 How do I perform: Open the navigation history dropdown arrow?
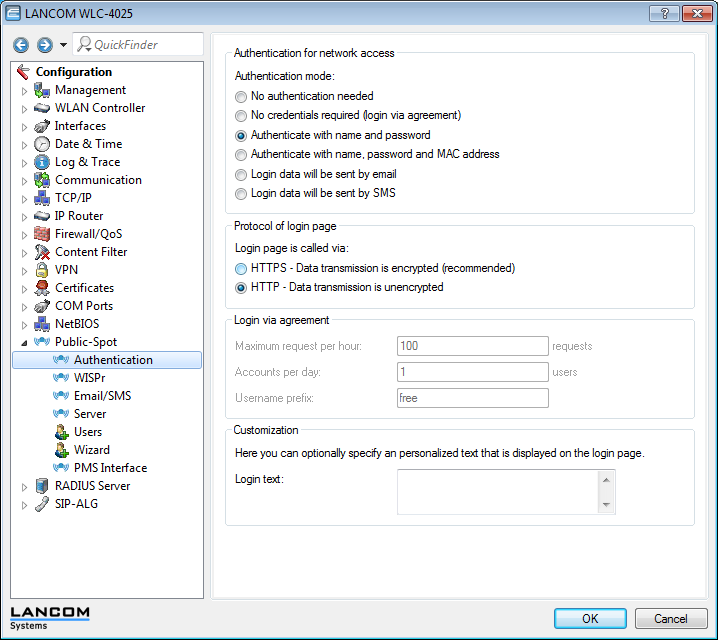click(x=63, y=45)
